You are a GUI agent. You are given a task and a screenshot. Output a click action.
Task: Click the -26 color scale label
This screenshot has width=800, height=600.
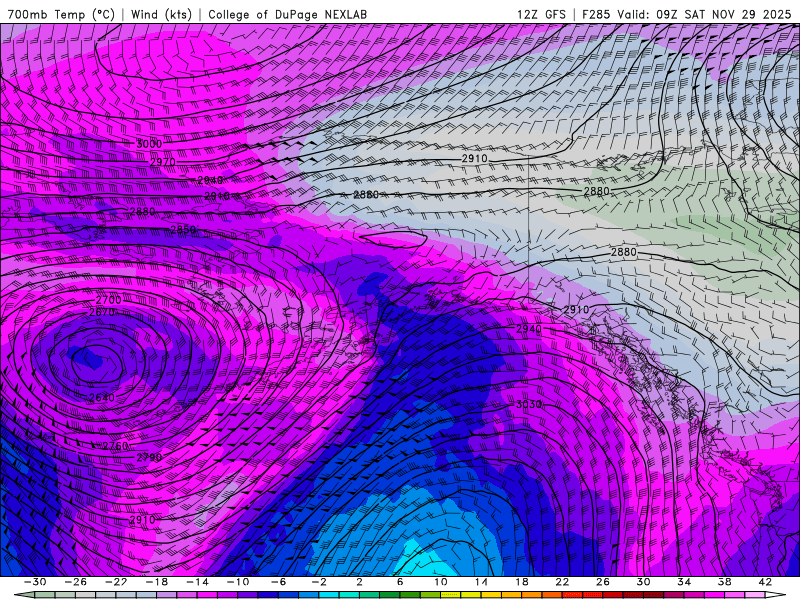pos(75,582)
